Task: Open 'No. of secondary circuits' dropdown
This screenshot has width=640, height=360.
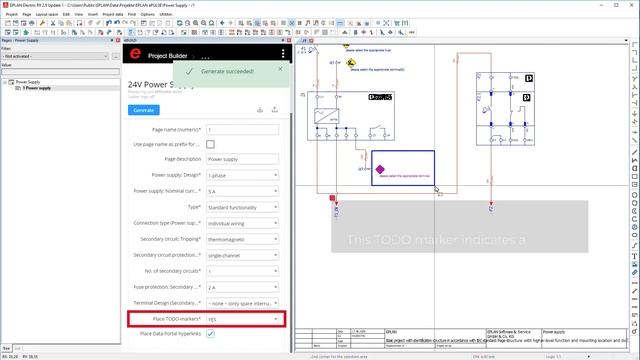Action: 242,271
